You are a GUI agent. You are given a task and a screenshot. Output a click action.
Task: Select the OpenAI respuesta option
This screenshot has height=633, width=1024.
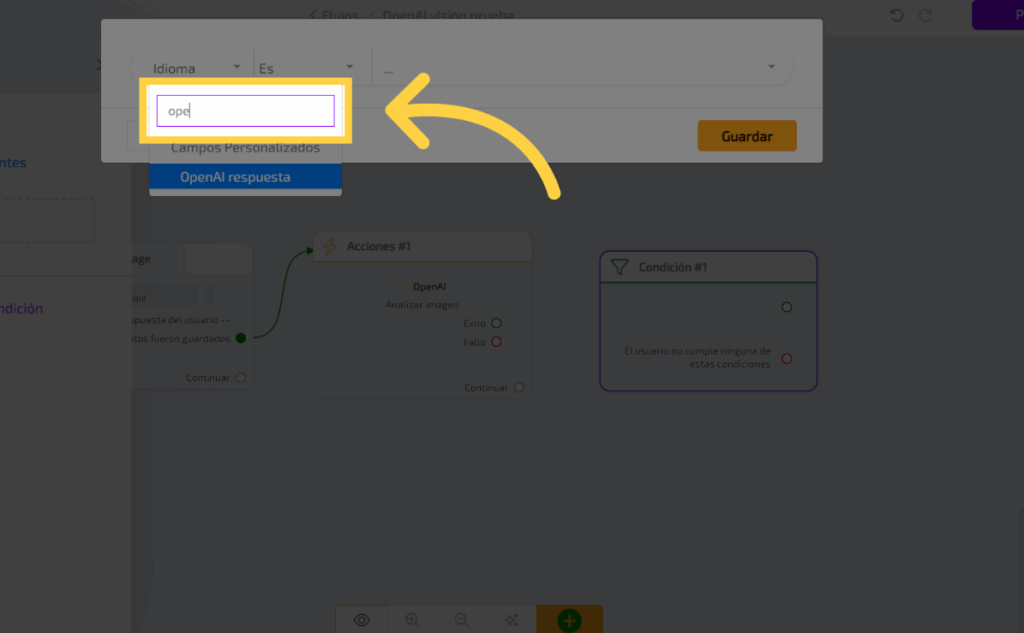[x=246, y=177]
